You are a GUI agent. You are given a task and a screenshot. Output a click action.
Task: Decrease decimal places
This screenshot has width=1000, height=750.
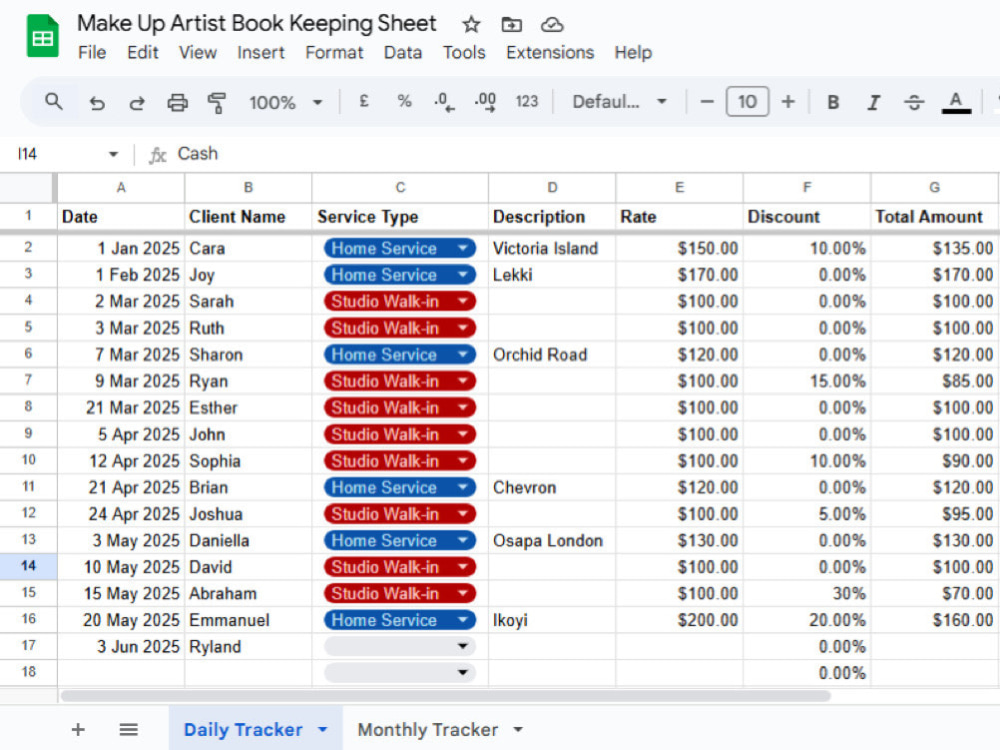[445, 102]
